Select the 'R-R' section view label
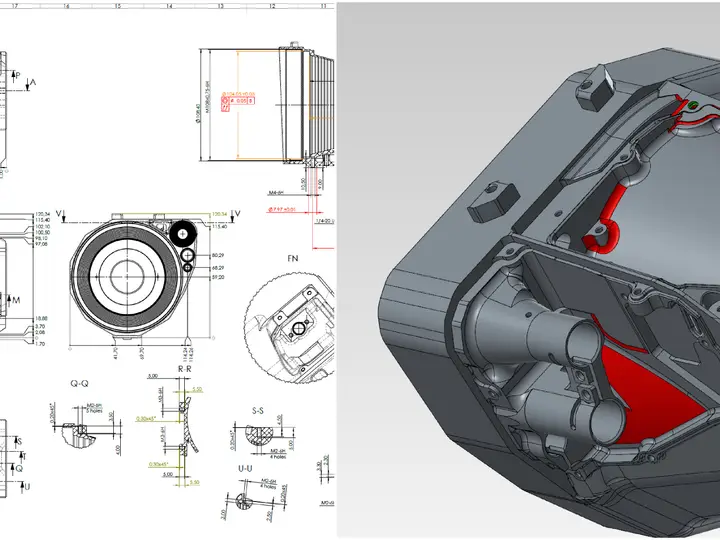This screenshot has width=720, height=540. click(185, 369)
